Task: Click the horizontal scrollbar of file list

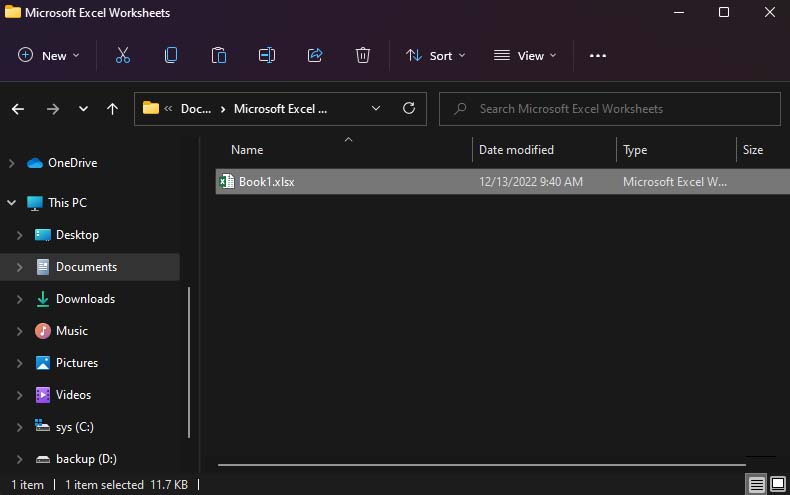Action: [x=482, y=465]
